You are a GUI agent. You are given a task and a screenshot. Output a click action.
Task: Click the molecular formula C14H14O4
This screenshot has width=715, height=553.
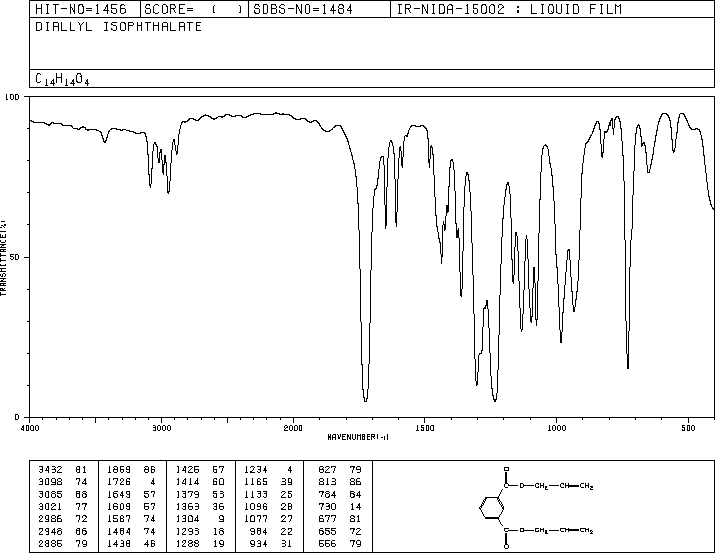62,79
